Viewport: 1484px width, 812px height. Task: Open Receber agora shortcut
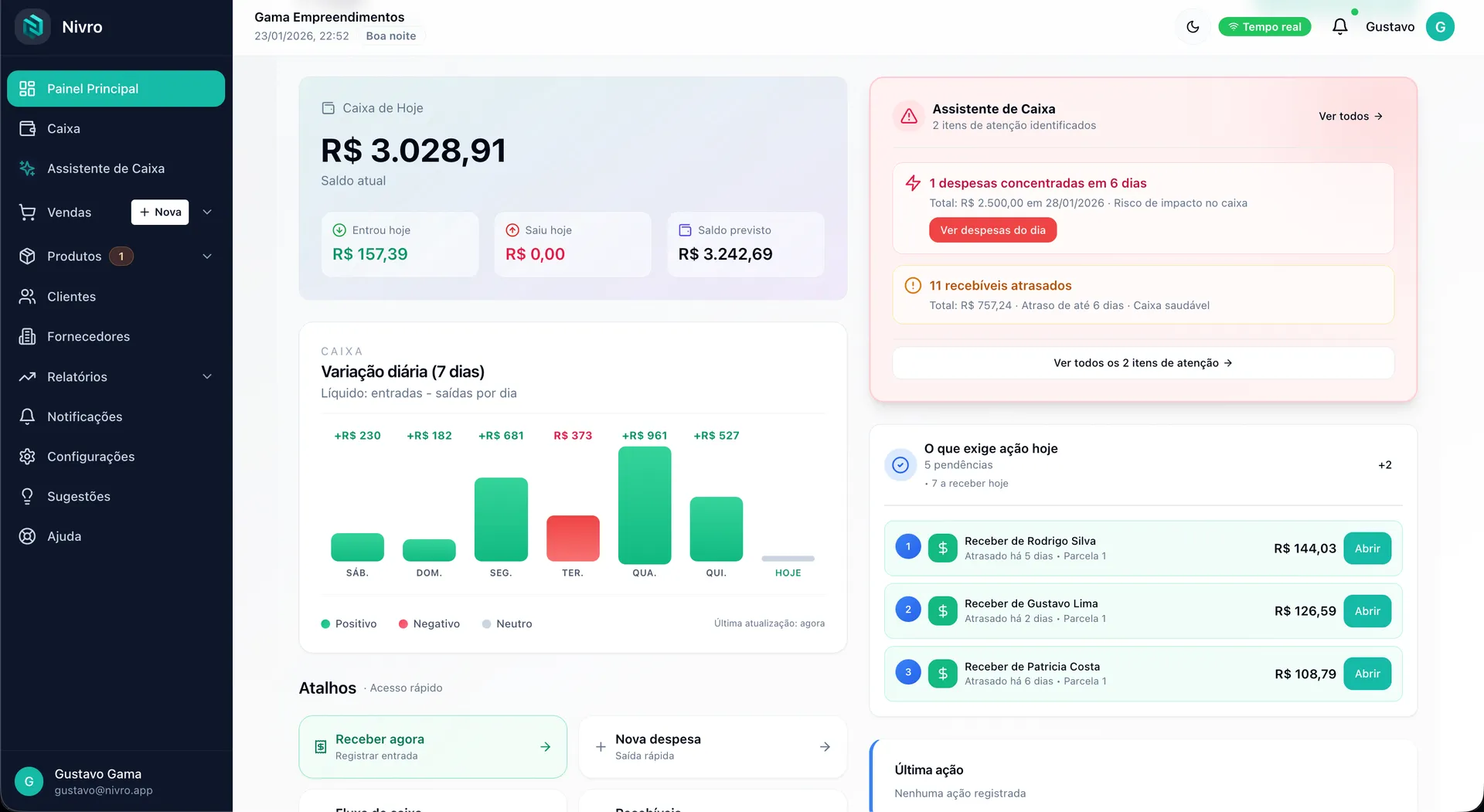point(433,747)
